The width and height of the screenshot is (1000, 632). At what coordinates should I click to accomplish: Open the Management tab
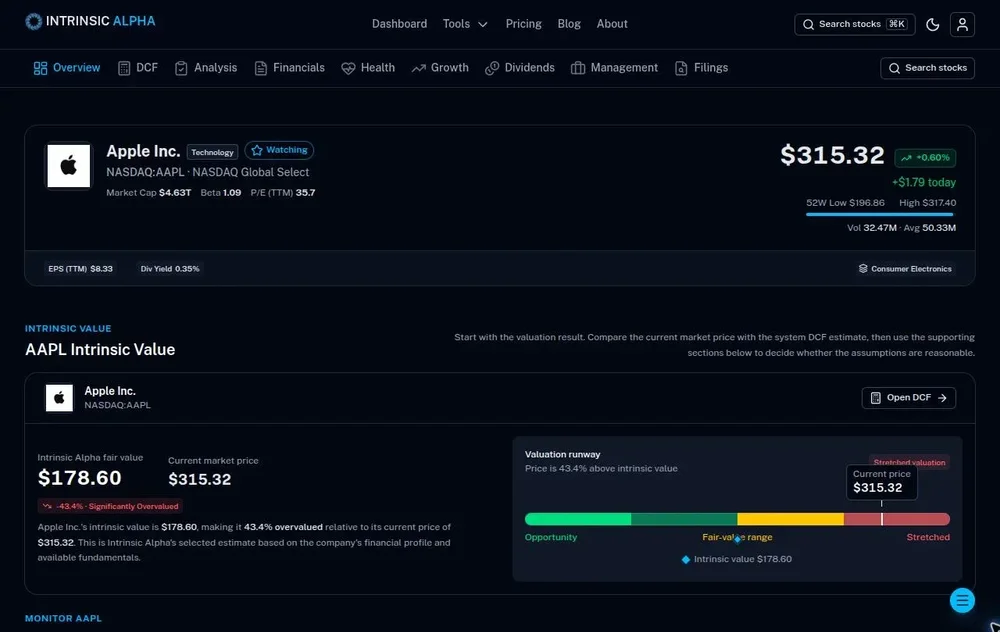pos(614,68)
